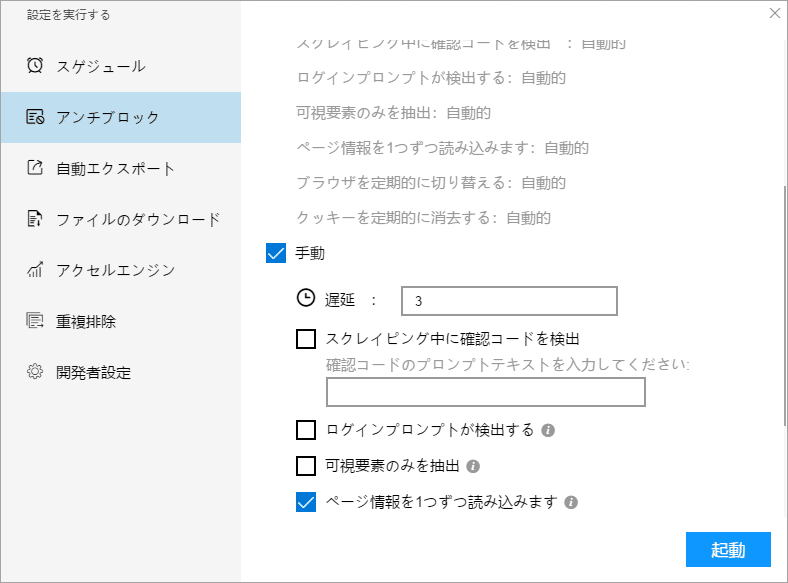Click info icon beside ページ情報を1つずつ読み込みます

coord(571,502)
